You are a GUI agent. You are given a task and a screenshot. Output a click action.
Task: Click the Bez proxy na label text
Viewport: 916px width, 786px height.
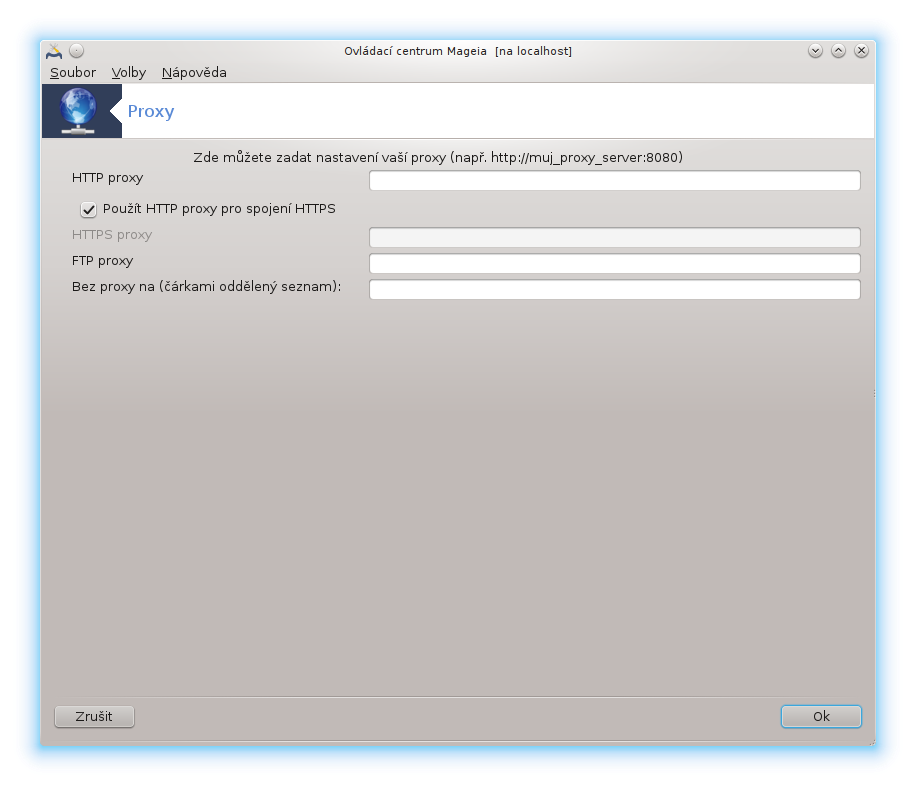(x=206, y=286)
